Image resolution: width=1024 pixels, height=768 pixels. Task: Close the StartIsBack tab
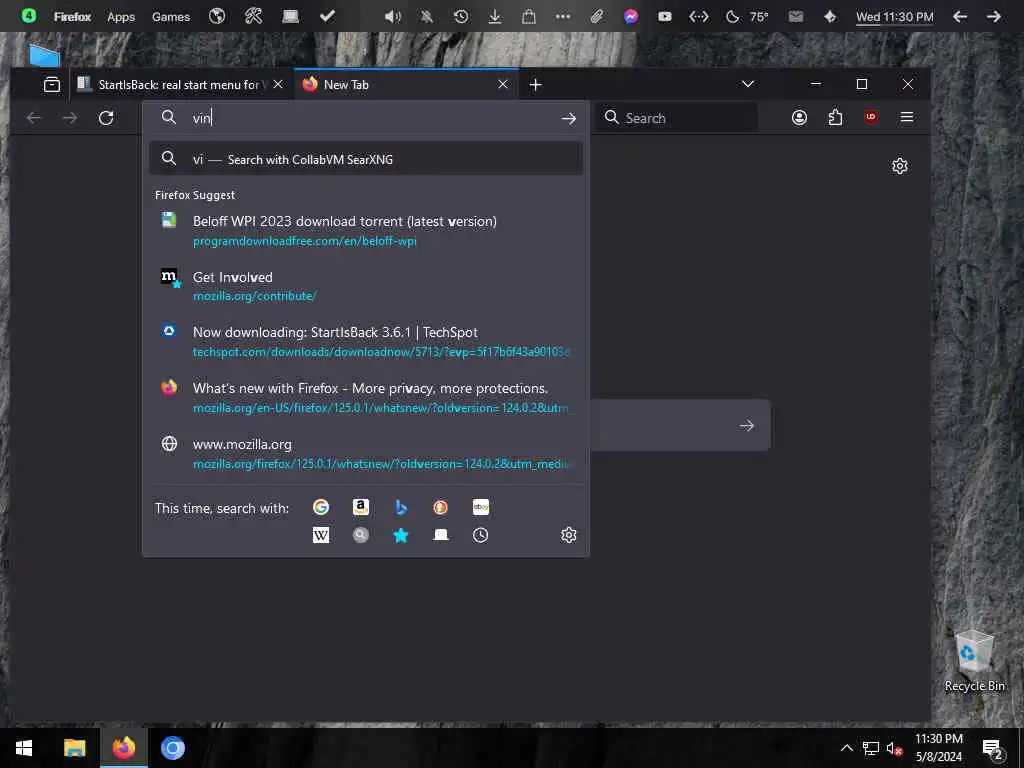(278, 84)
